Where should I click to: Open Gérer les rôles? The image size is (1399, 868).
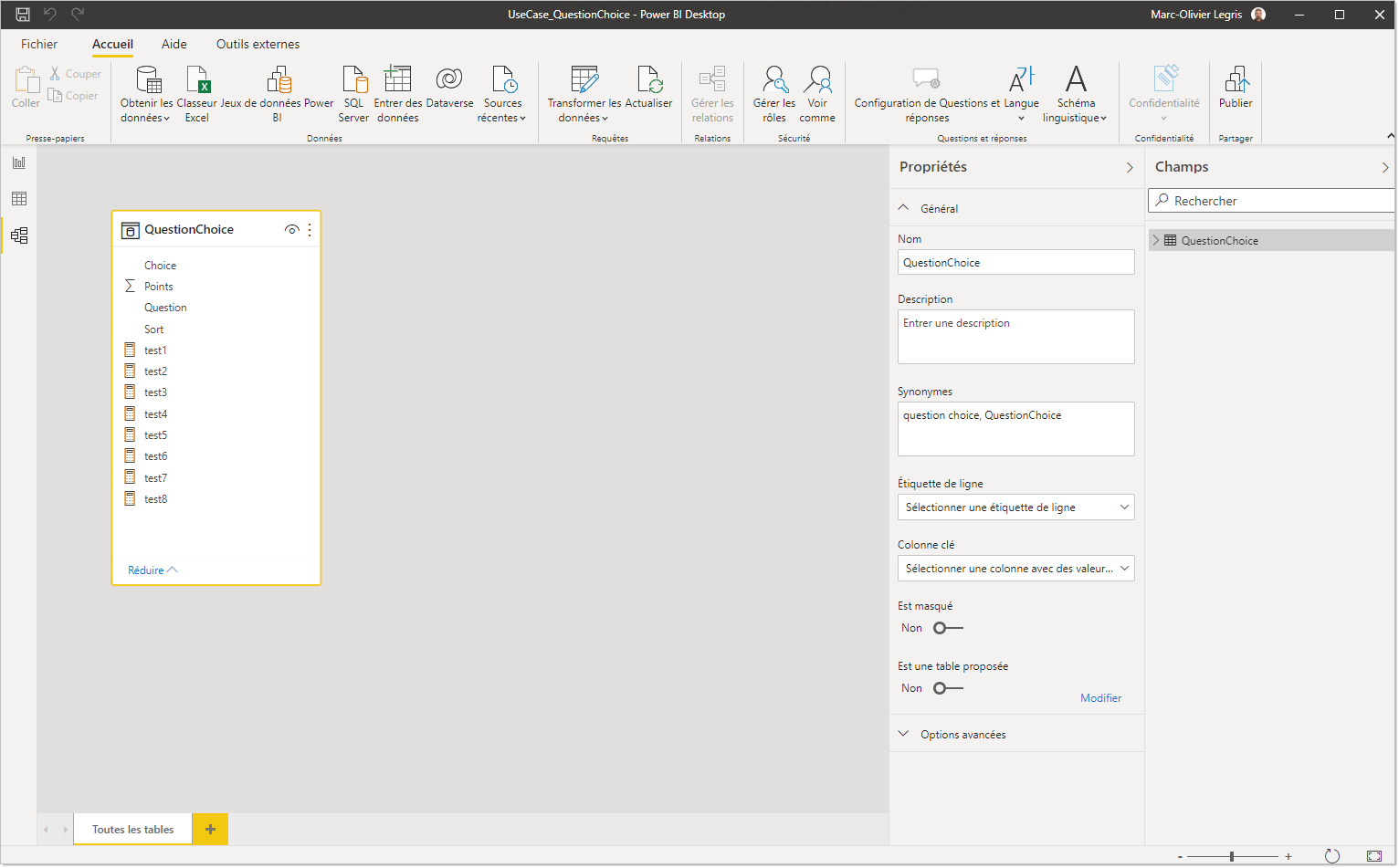tap(774, 94)
